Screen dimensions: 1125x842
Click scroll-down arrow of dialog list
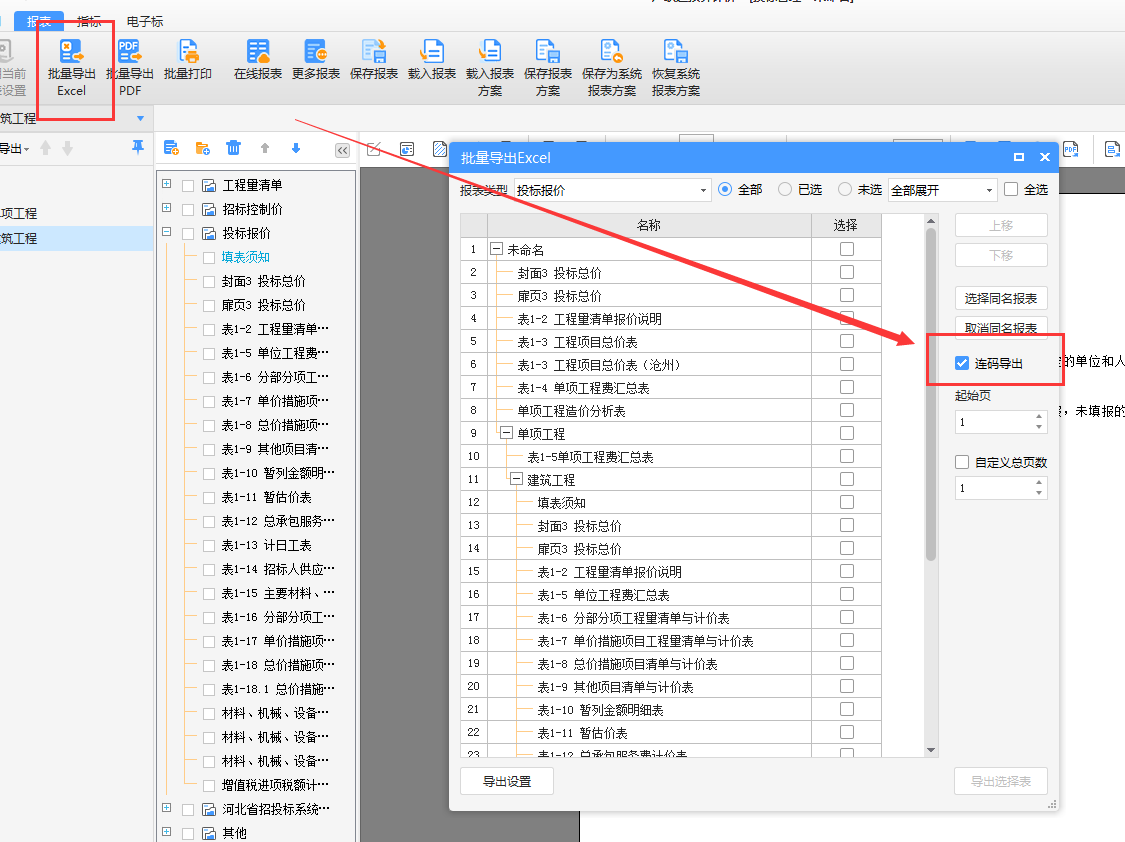point(931,750)
